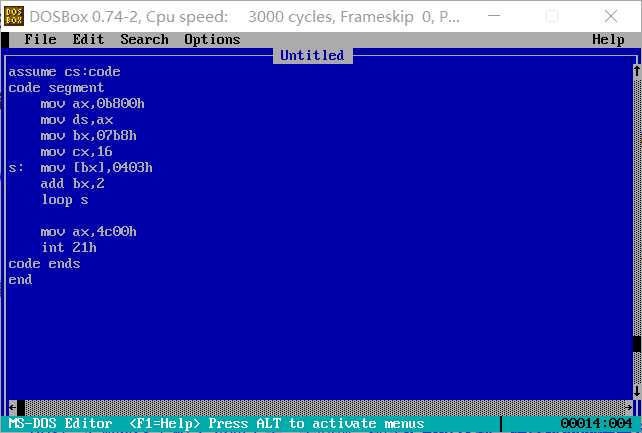Viewport: 642px width, 433px height.
Task: Click the 'loop s' line
Action: pos(65,200)
